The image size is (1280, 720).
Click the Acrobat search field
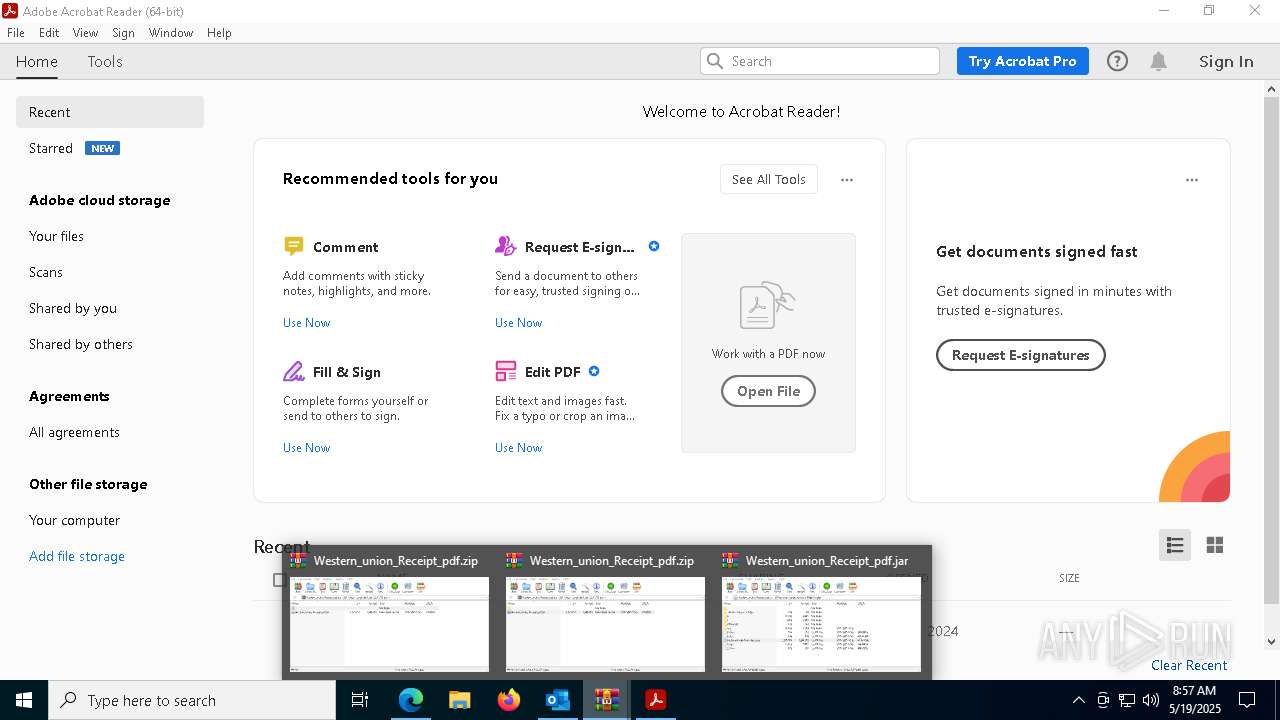click(820, 61)
